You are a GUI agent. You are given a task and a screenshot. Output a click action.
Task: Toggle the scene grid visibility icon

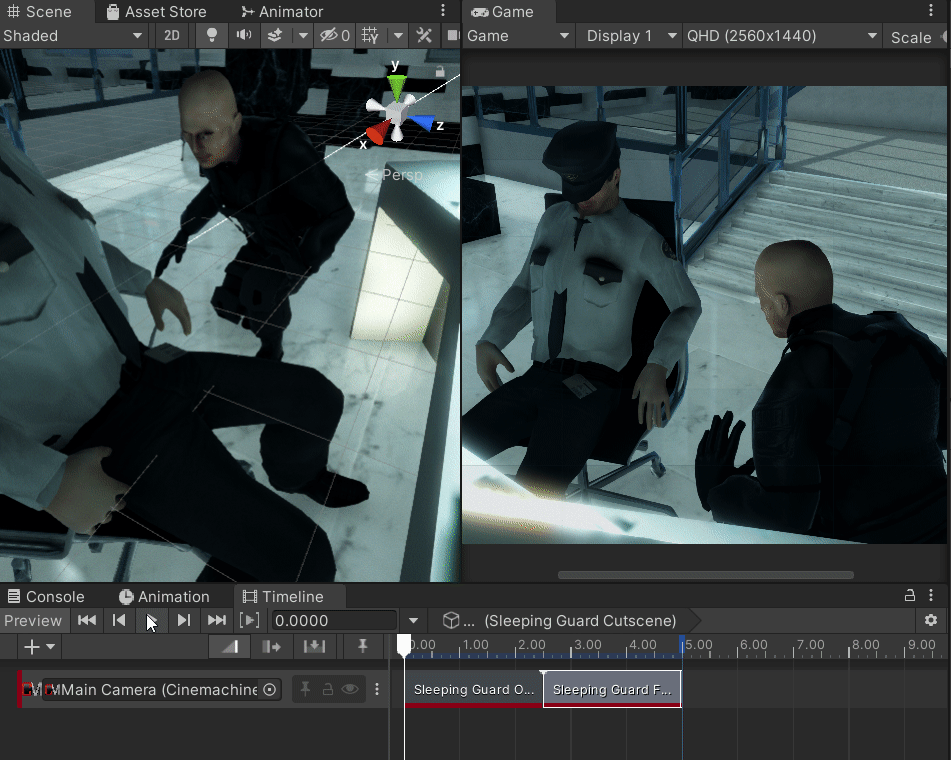click(x=370, y=36)
